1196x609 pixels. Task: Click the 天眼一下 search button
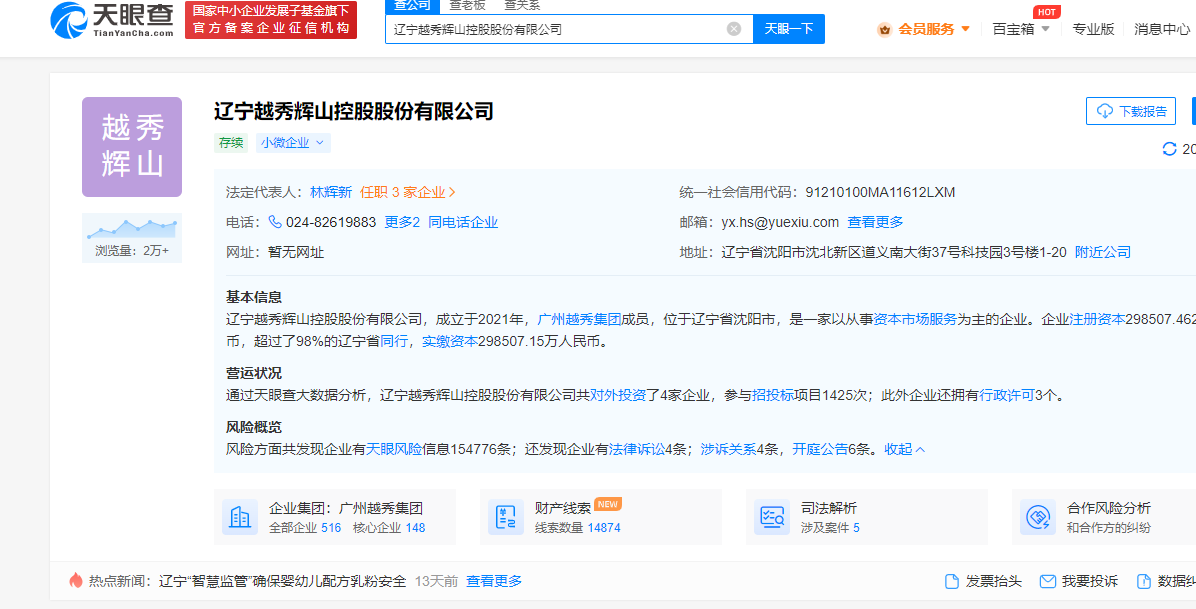[789, 29]
